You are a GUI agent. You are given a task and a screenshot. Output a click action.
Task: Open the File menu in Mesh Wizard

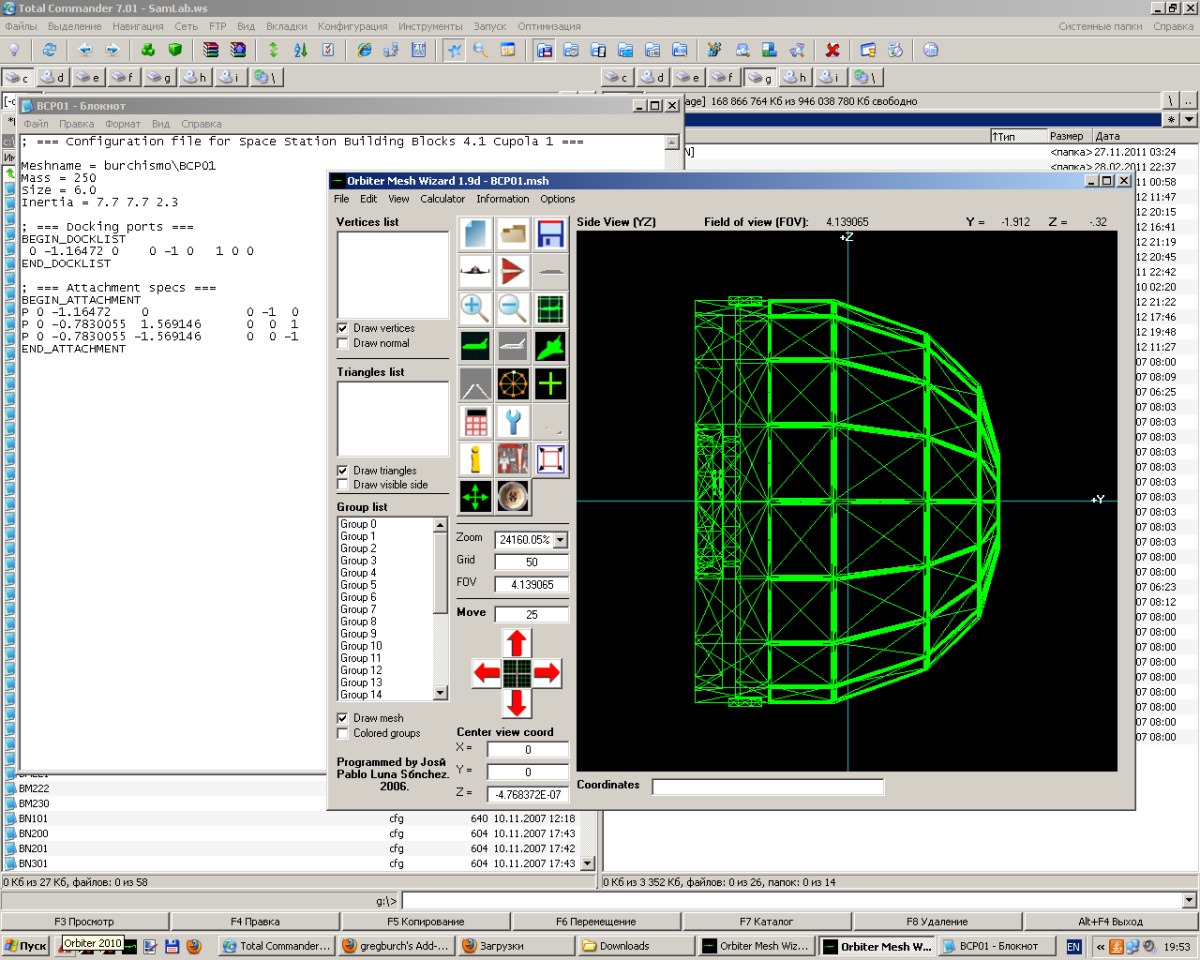[x=342, y=199]
